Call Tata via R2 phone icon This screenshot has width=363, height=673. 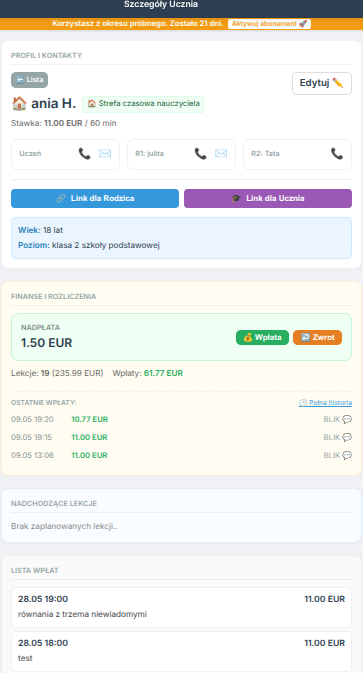337,154
